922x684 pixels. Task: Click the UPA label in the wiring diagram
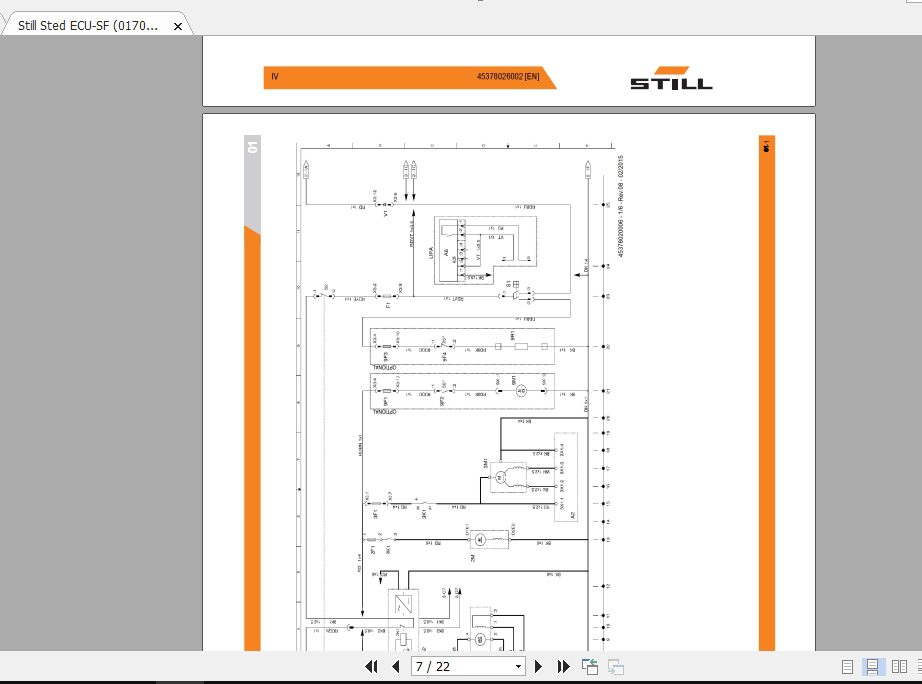click(x=431, y=253)
